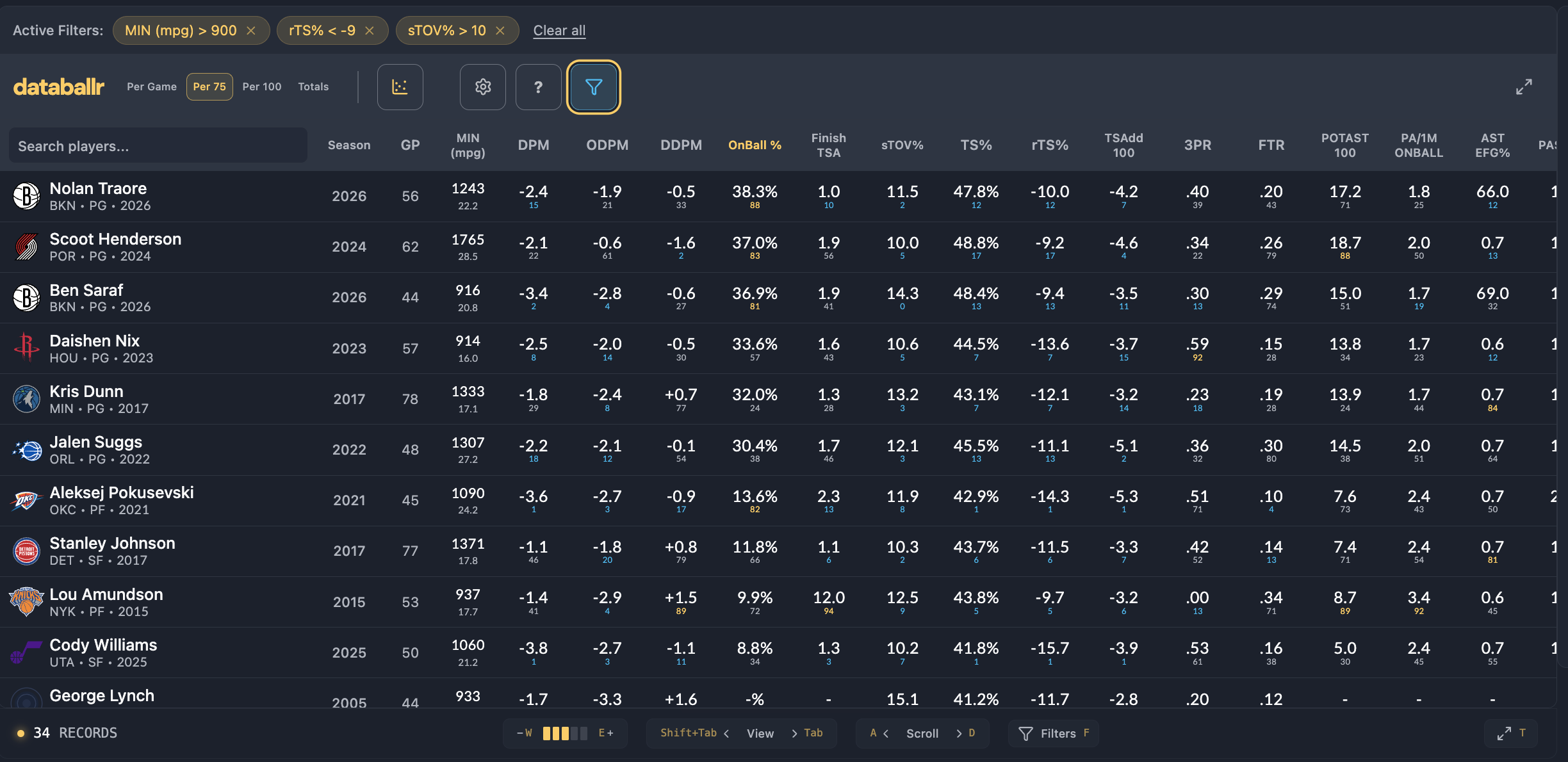The width and height of the screenshot is (1568, 762).
Task: Click the databallr logo
Action: 58,86
